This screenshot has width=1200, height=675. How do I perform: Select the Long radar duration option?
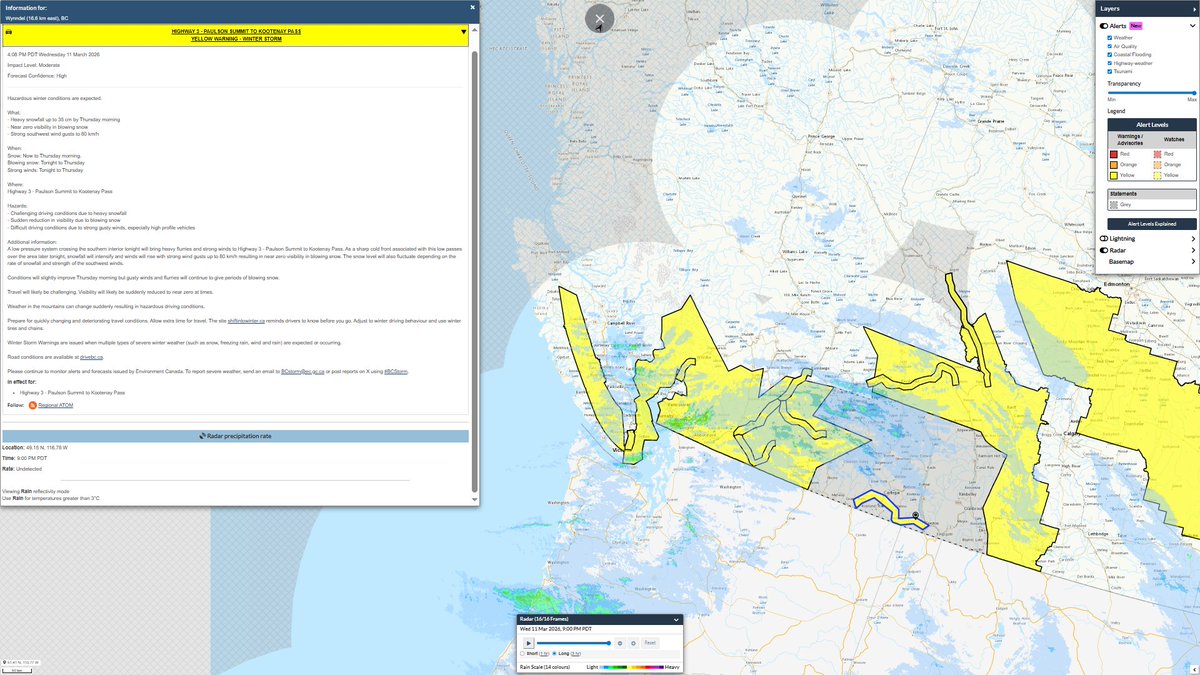pyautogui.click(x=555, y=653)
